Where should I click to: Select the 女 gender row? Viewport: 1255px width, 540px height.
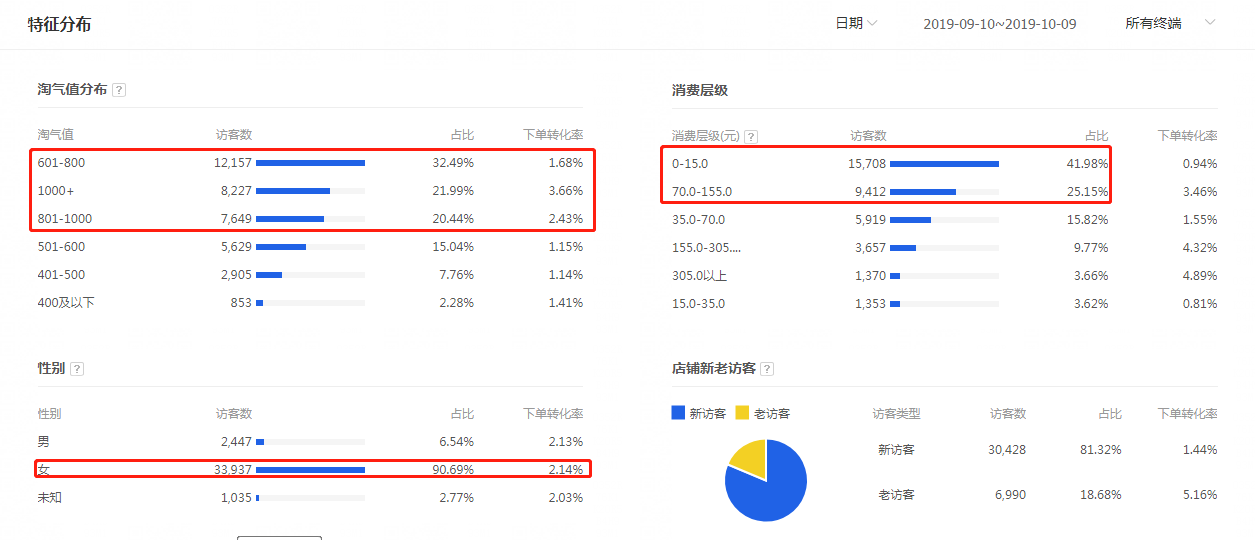click(x=310, y=469)
